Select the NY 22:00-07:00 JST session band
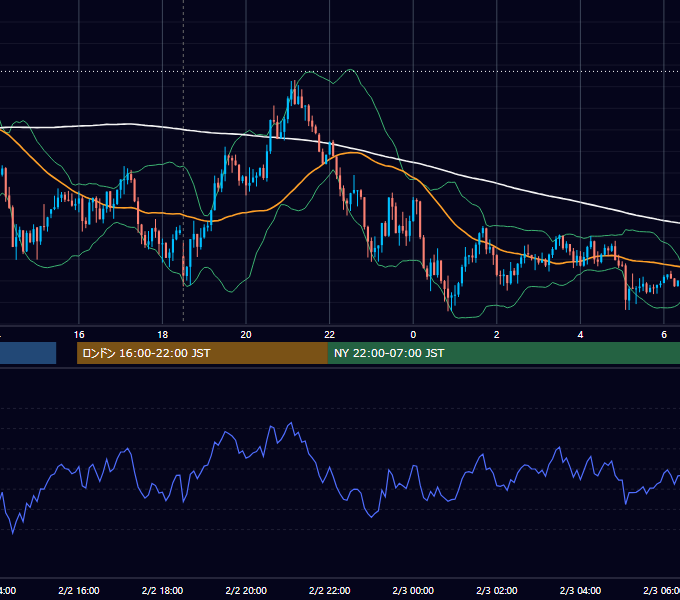 pyautogui.click(x=503, y=353)
